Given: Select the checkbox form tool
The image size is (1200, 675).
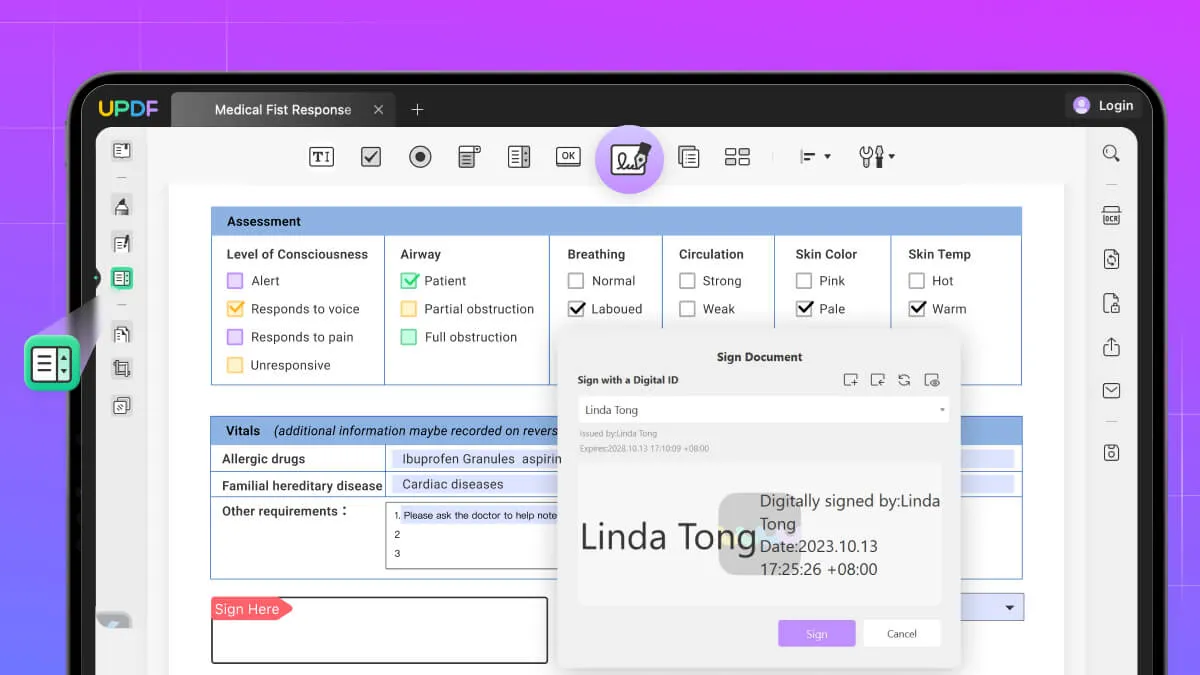Looking at the screenshot, I should click(371, 157).
